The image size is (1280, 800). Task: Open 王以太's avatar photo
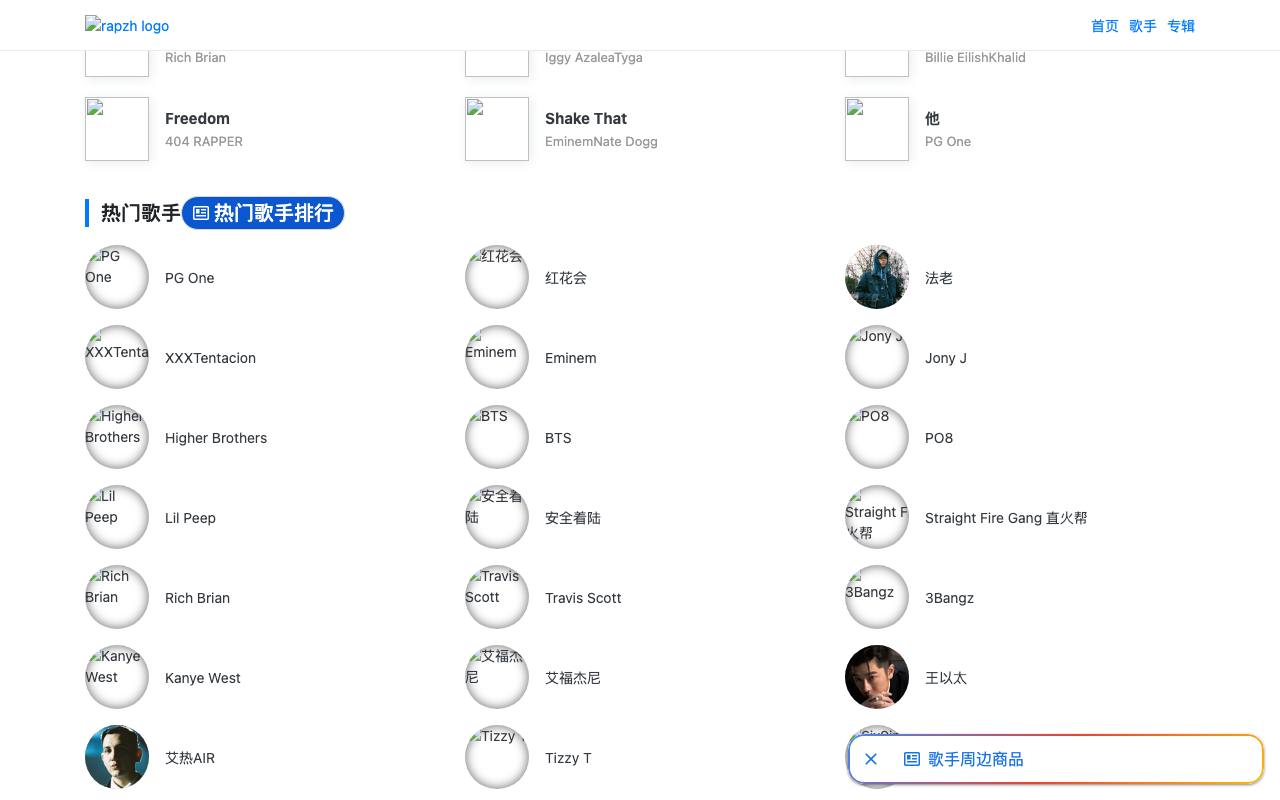877,677
